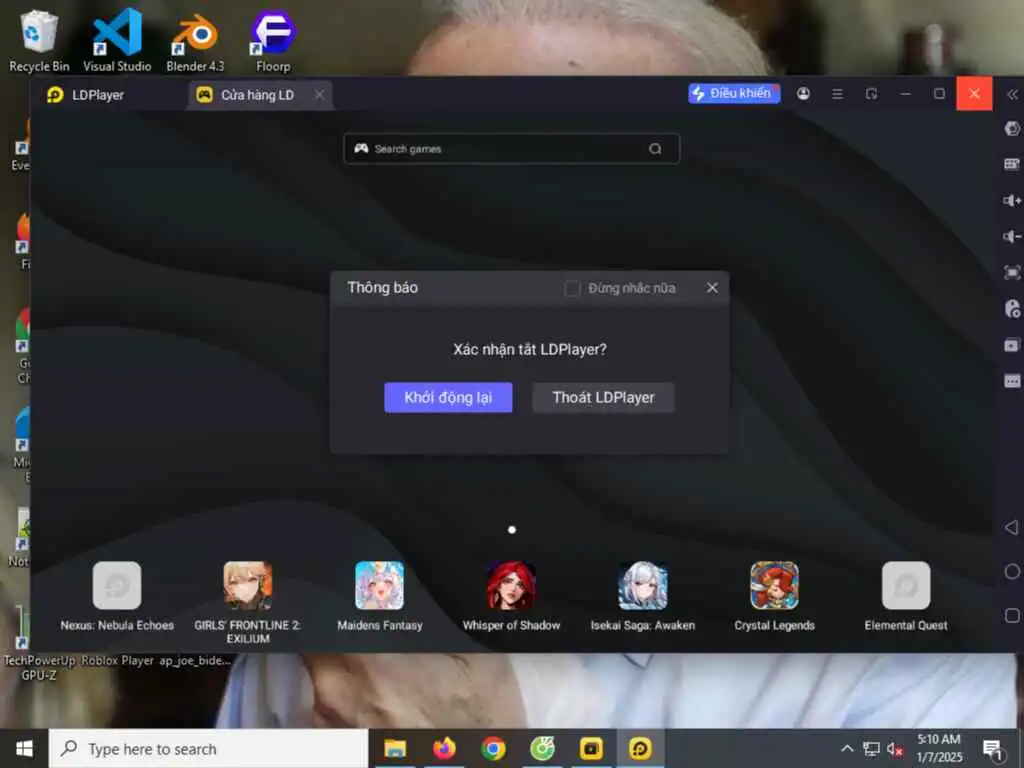This screenshot has height=768, width=1024.
Task: Toggle fullscreen from sidebar icon
Action: point(1012,273)
